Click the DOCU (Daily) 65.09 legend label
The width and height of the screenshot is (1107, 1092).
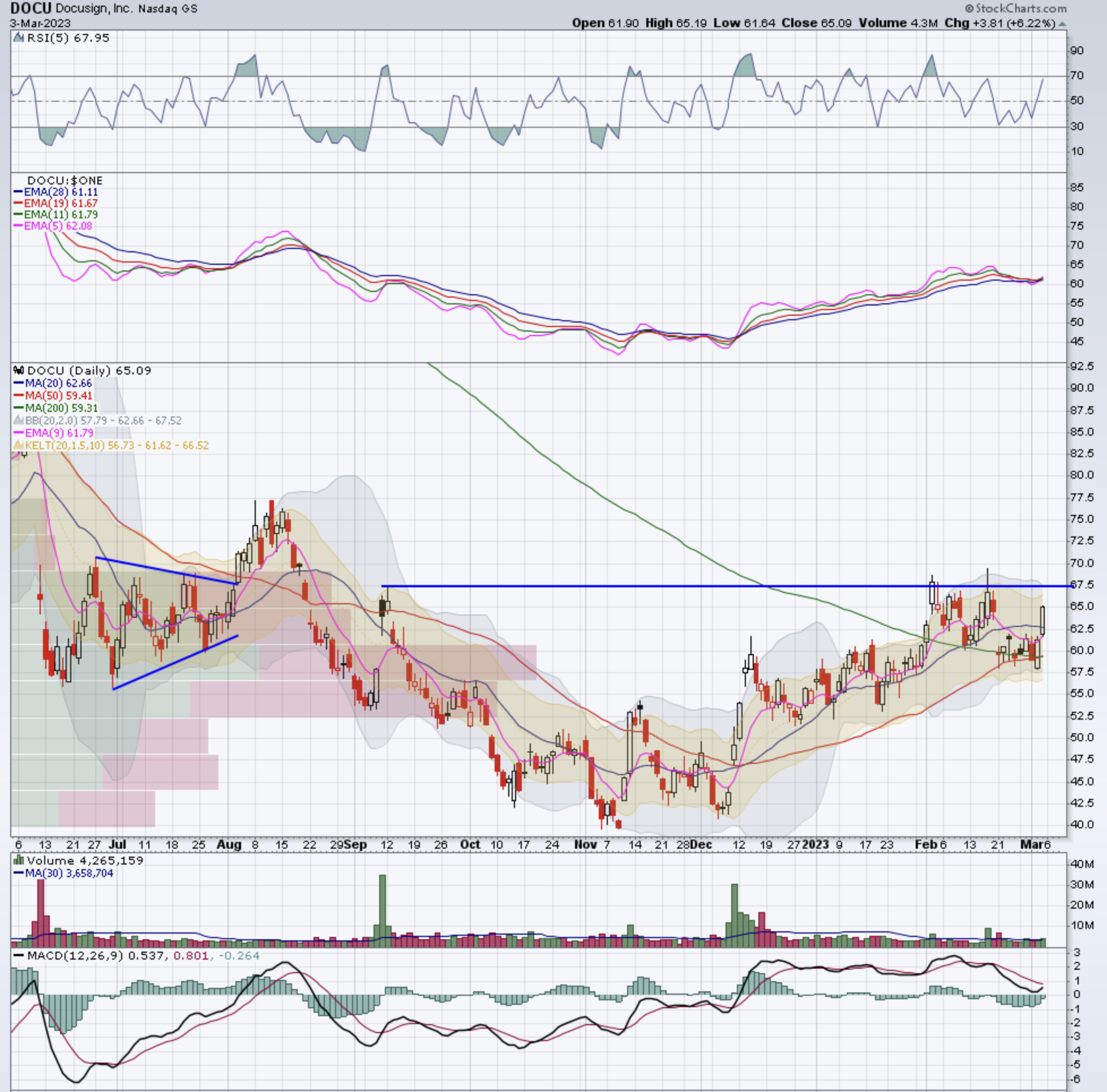89,371
